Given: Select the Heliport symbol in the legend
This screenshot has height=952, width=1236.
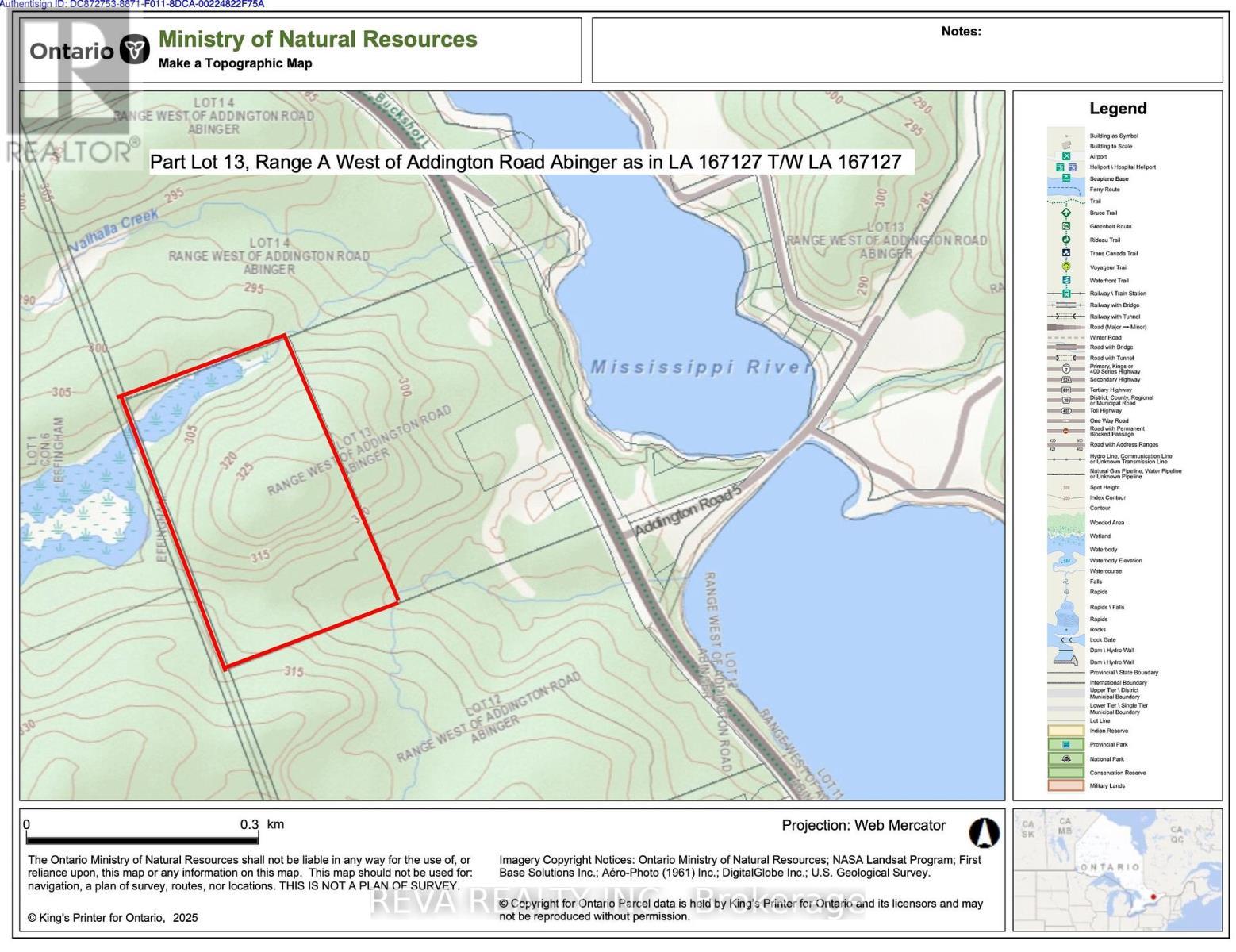Looking at the screenshot, I should [x=1060, y=167].
